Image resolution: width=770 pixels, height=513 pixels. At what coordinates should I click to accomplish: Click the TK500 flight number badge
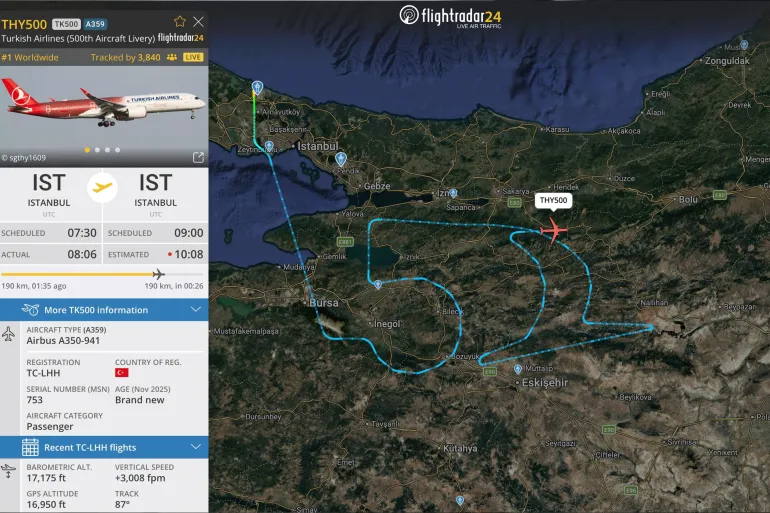click(65, 23)
